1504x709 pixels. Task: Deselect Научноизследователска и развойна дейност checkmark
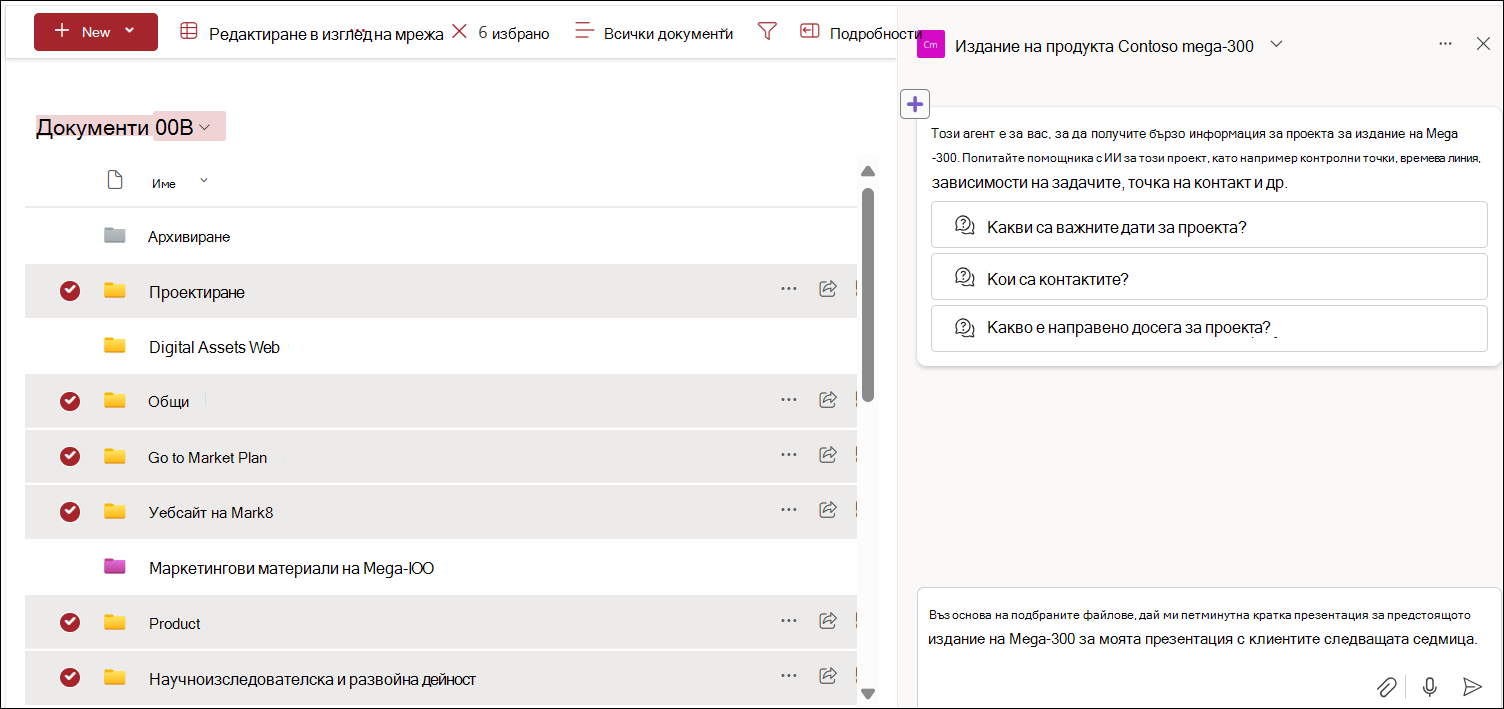tap(70, 678)
